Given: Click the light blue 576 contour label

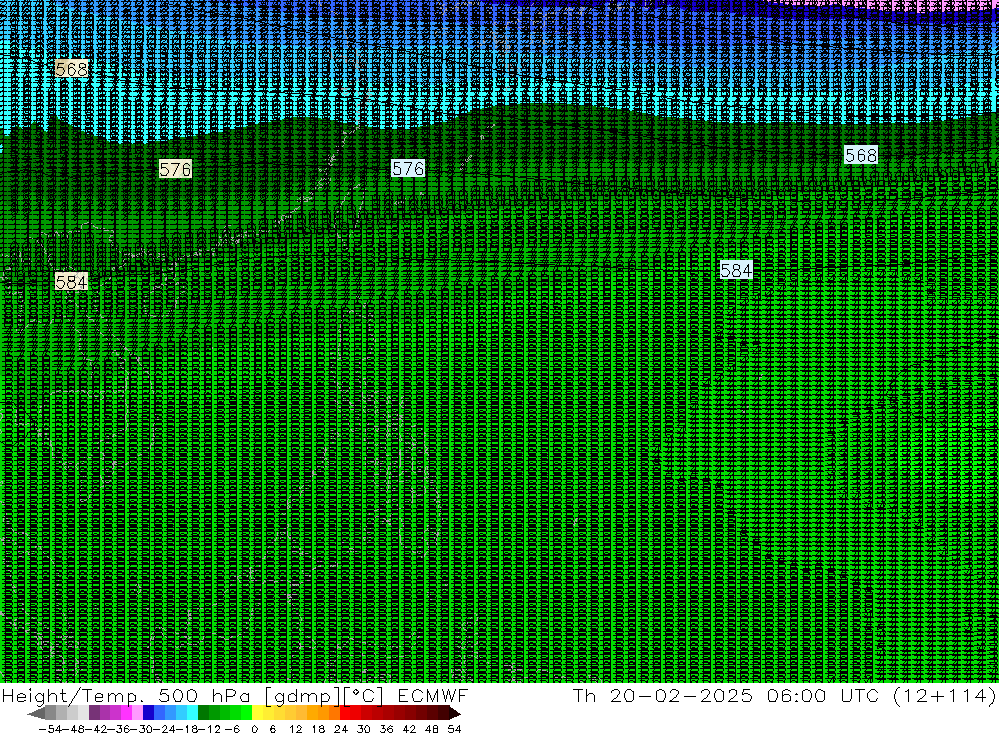Looking at the screenshot, I should tap(408, 168).
